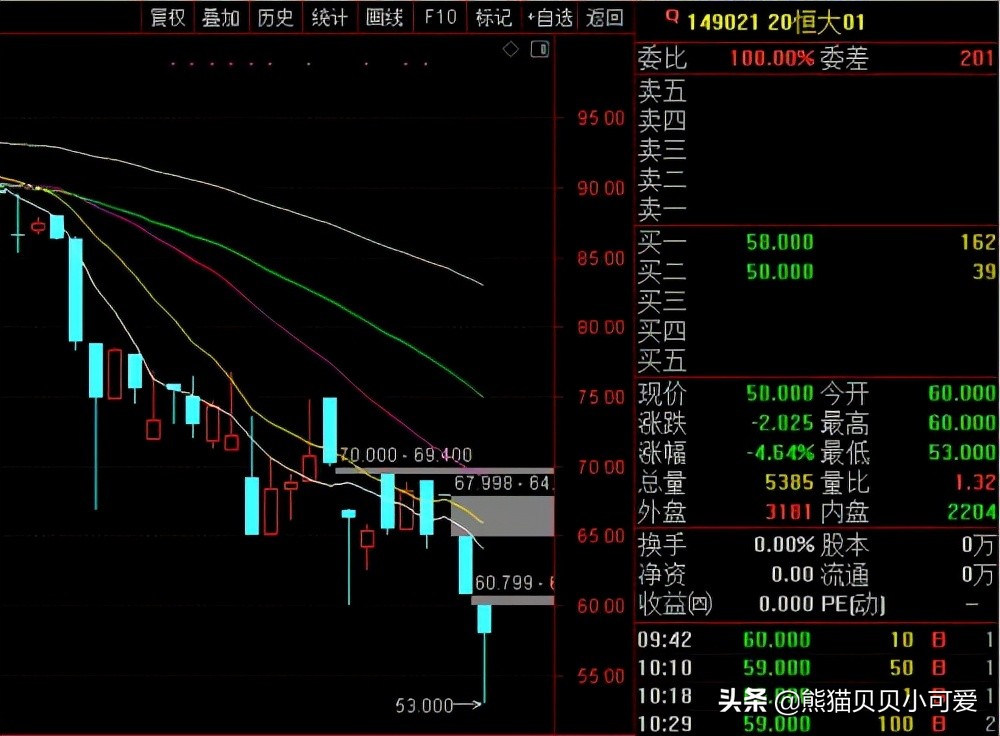The width and height of the screenshot is (1000, 736).
Task: Click the diamond icon above the chart
Action: (x=511, y=49)
